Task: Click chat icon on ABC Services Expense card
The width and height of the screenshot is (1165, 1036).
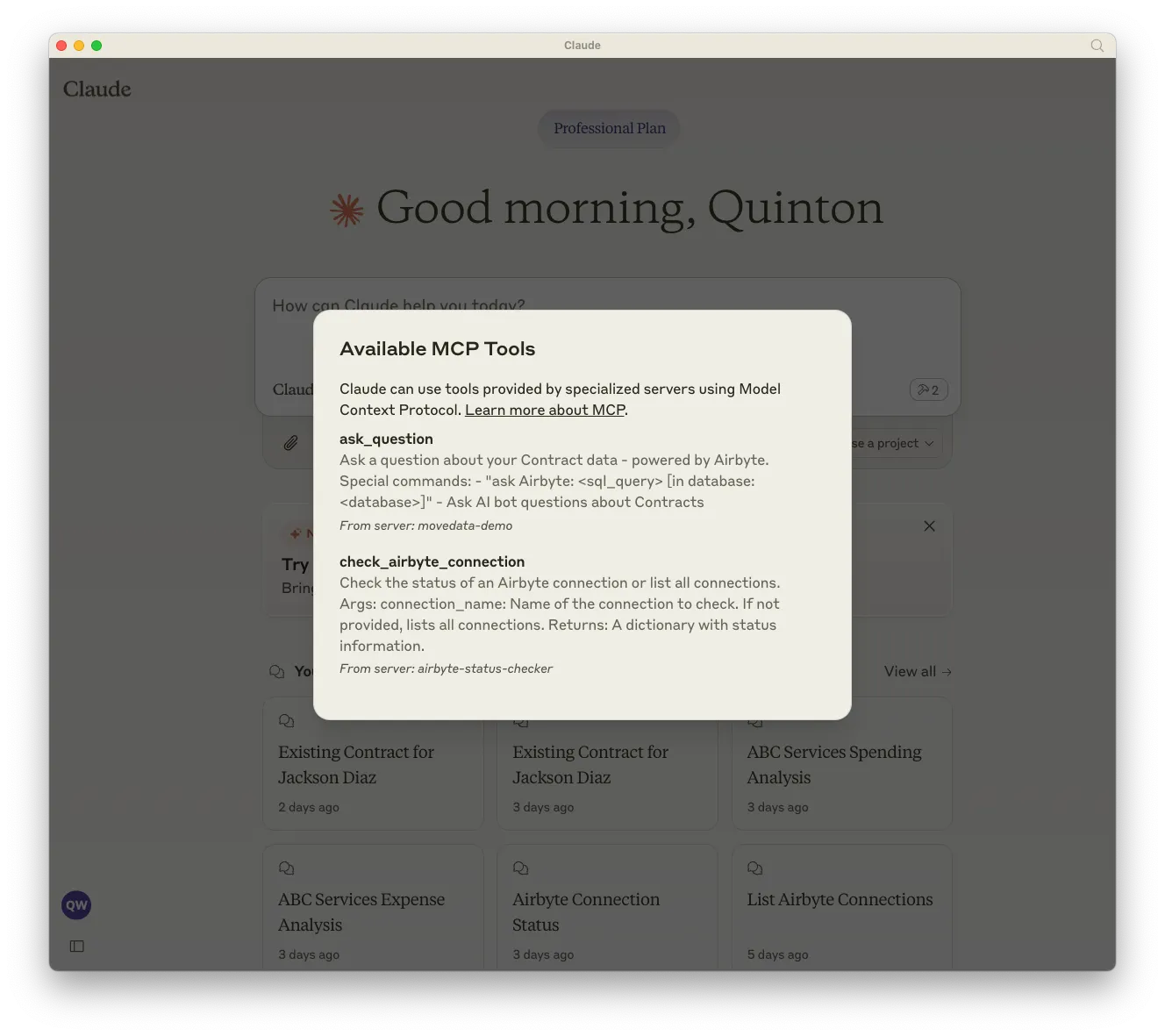Action: (x=286, y=868)
